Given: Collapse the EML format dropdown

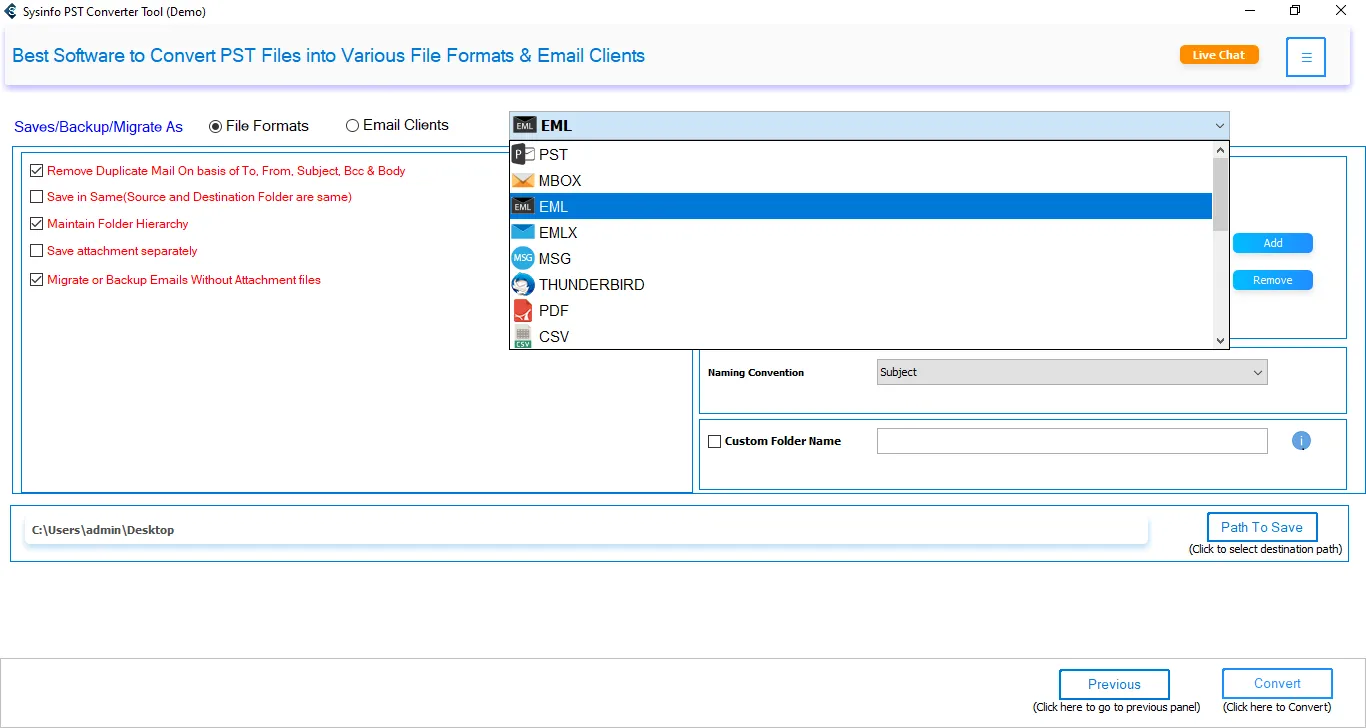Looking at the screenshot, I should tap(1219, 126).
